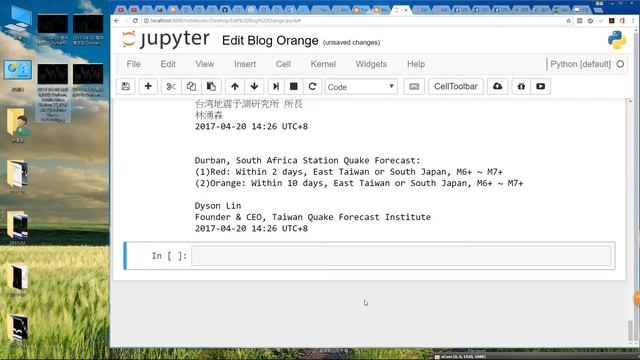Open the Help menu
Image resolution: width=640 pixels, height=360 pixels.
[416, 64]
